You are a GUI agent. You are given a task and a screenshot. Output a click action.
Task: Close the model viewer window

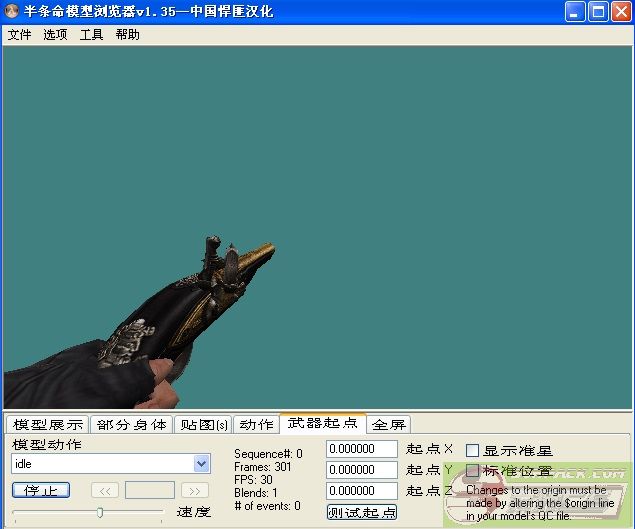pyautogui.click(x=620, y=12)
